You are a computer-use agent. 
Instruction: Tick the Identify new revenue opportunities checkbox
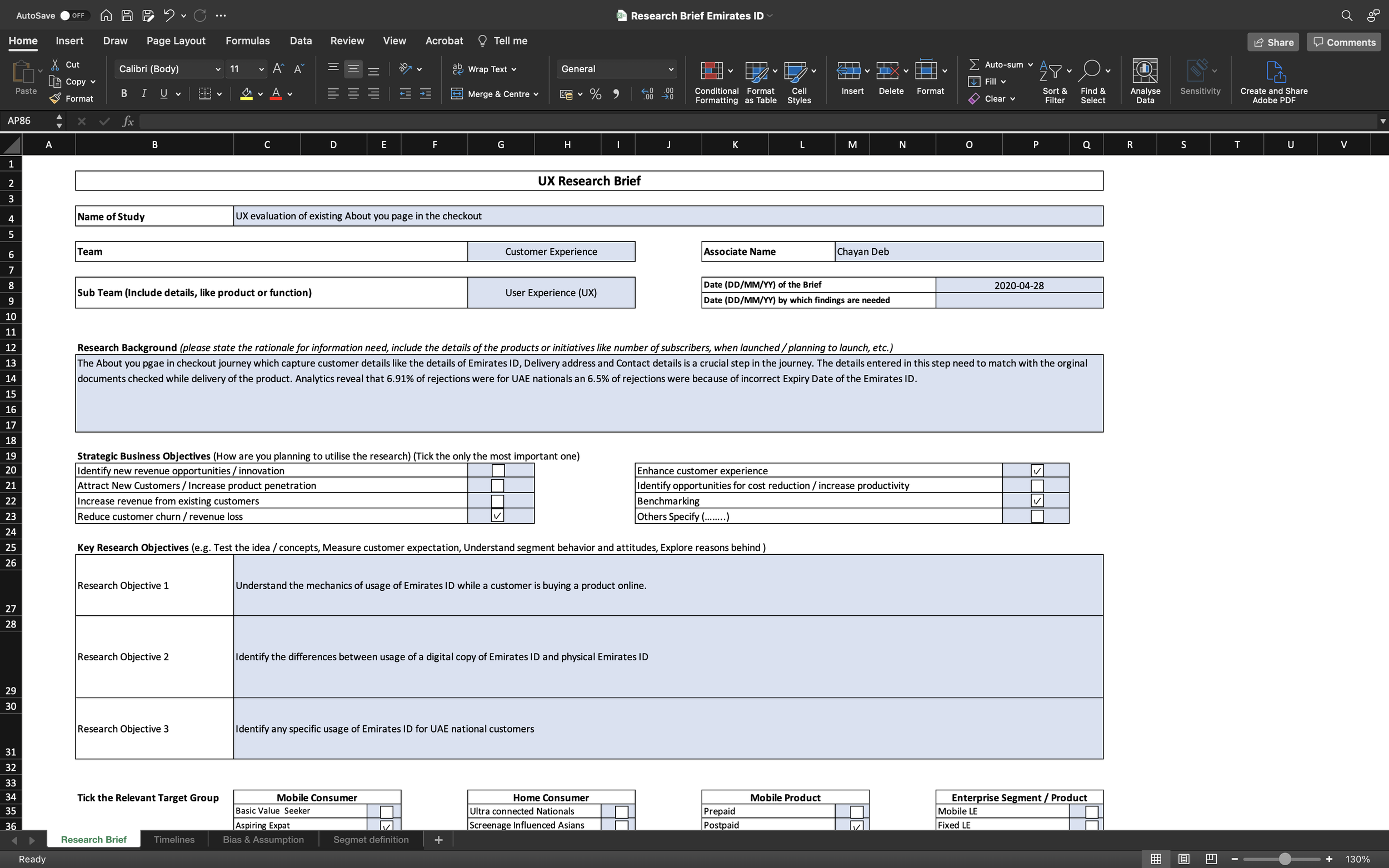coord(498,471)
